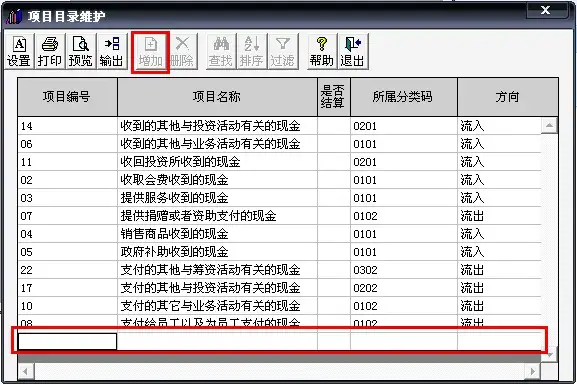Viewport: 577px width, 385px height.
Task: Click the horizontal scrollbar left arrow
Action: click(25, 371)
